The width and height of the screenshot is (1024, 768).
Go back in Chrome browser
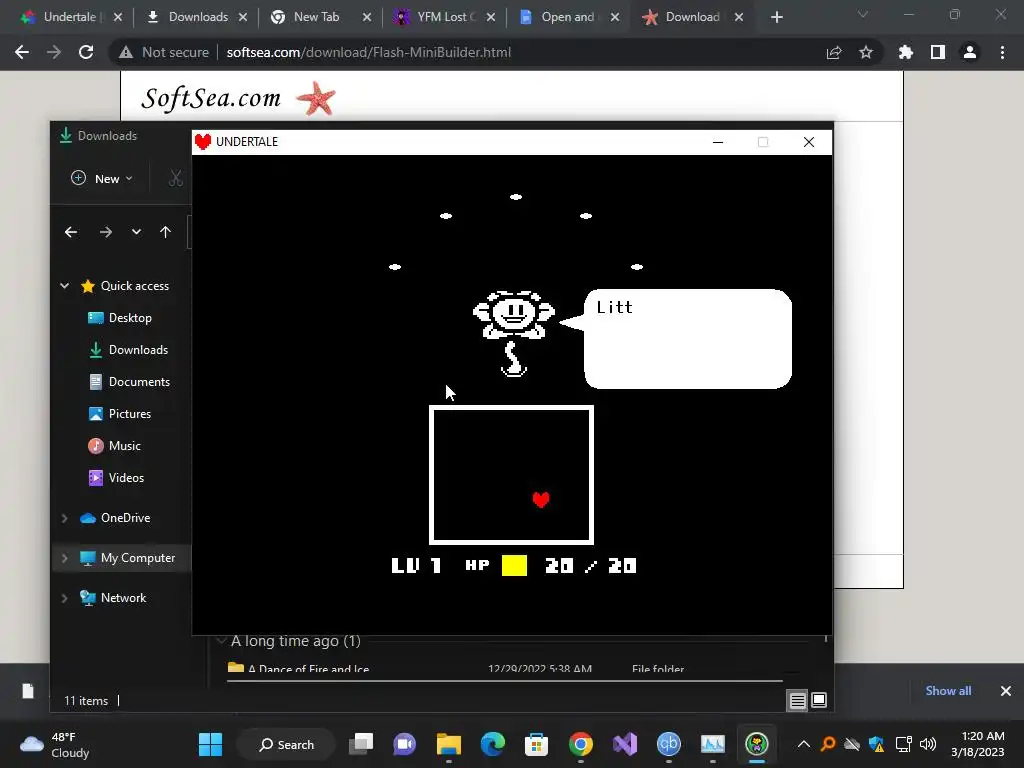(x=22, y=52)
